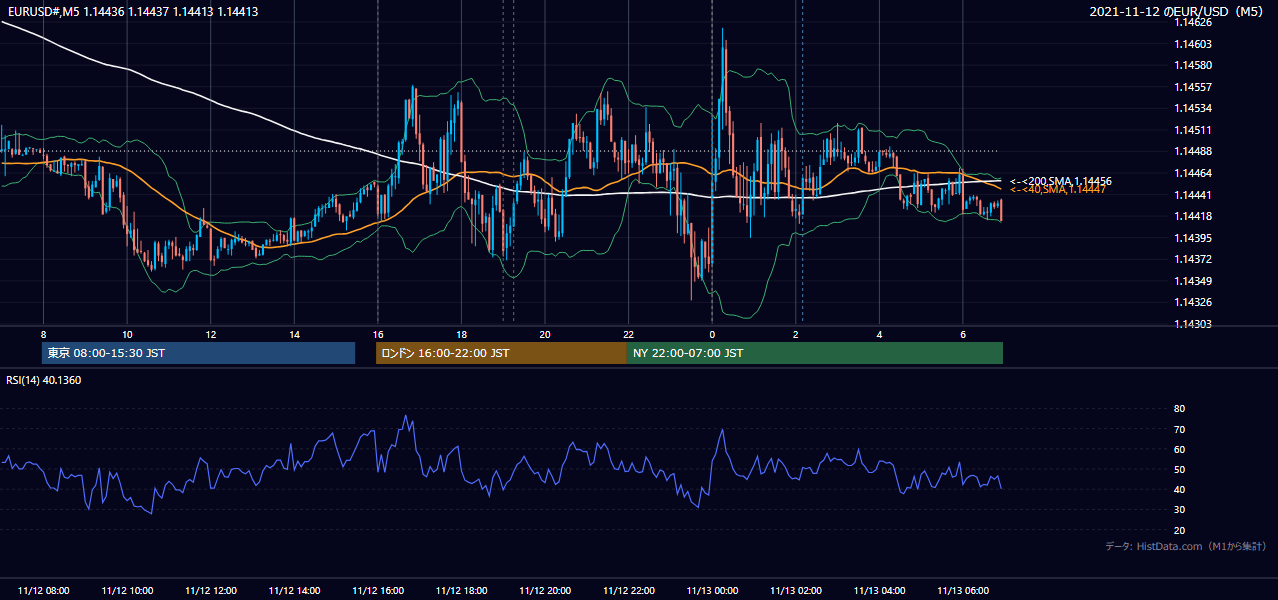The width and height of the screenshot is (1278, 600).
Task: Click price level 1.14488 on price axis
Action: click(x=1193, y=151)
